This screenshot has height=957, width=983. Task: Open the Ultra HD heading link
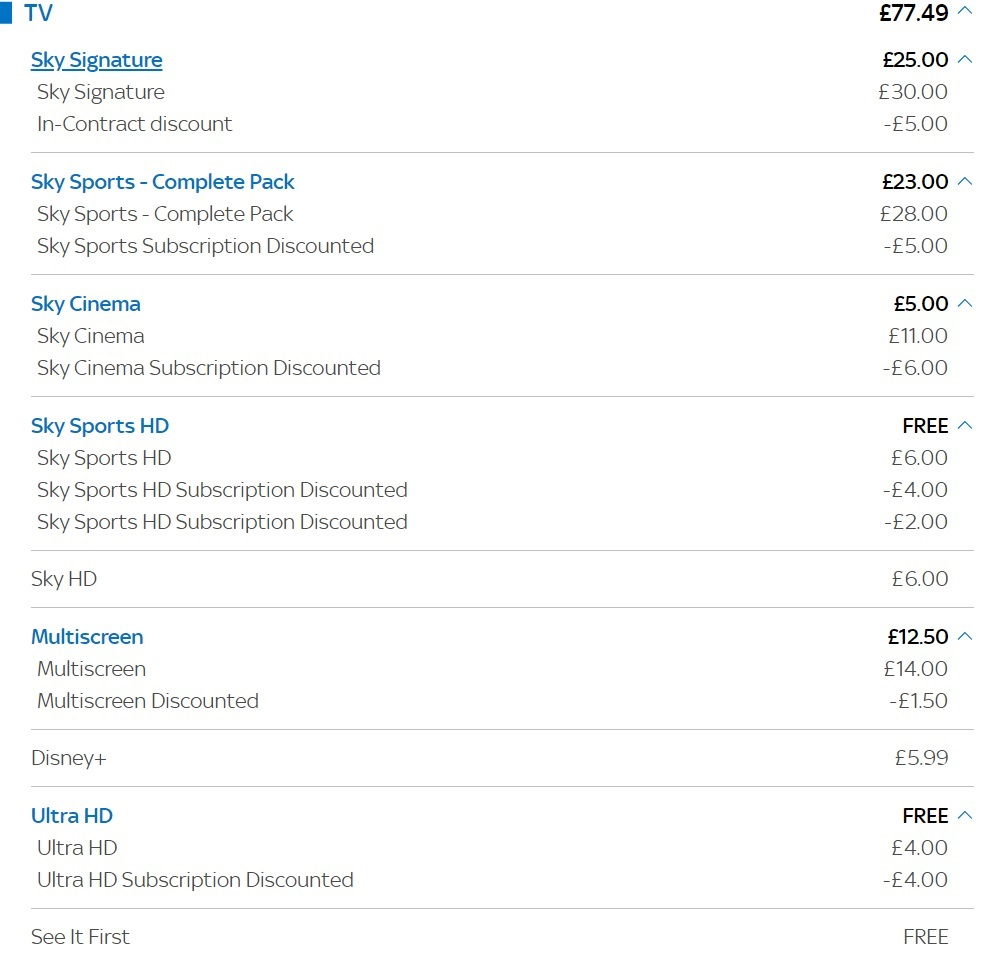click(71, 816)
